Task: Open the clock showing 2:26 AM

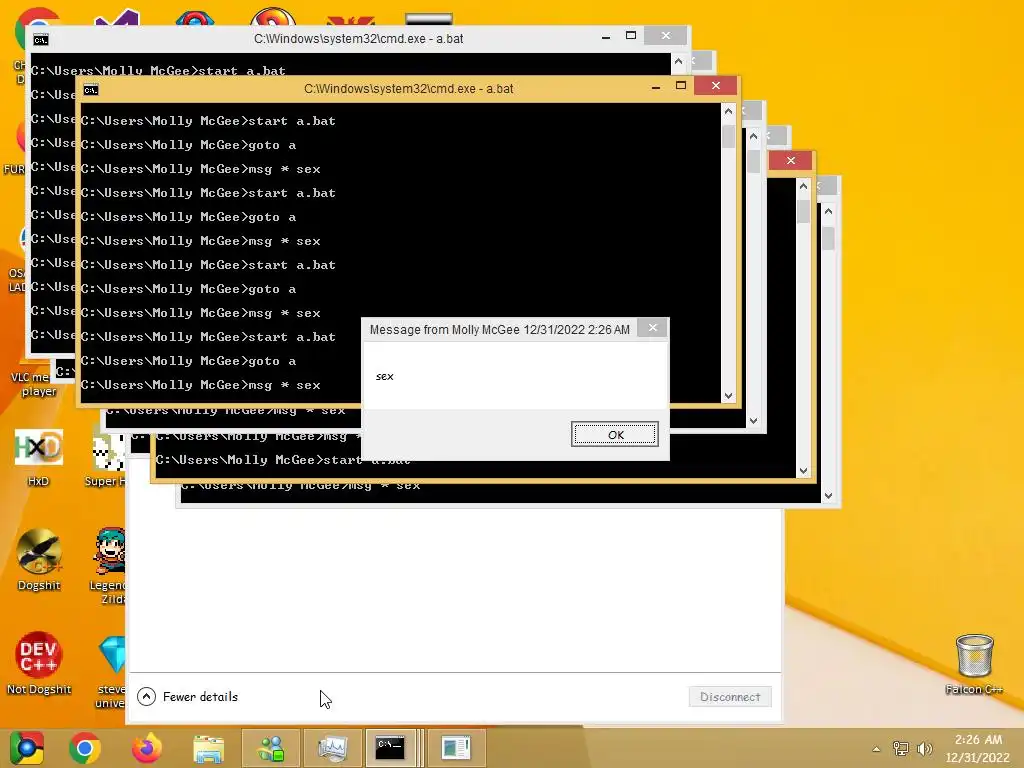Action: (978, 739)
